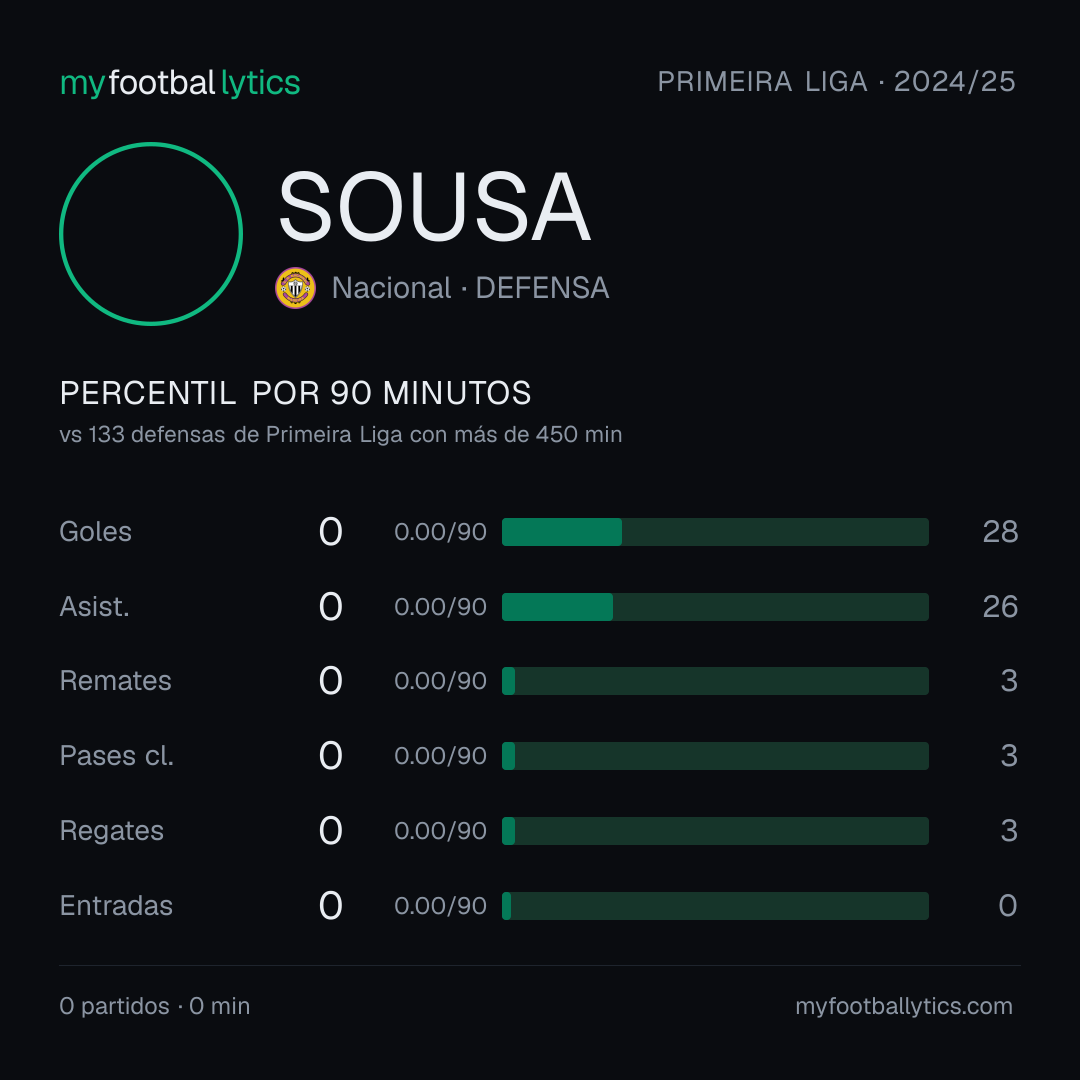Click the Nacional · DEFENSA text
Image resolution: width=1080 pixels, height=1080 pixels.
470,288
